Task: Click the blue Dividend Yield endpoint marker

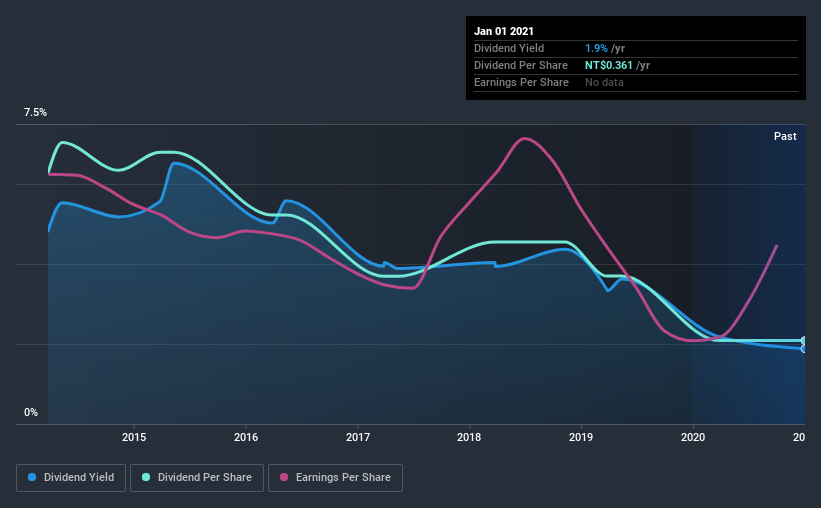Action: tap(804, 349)
